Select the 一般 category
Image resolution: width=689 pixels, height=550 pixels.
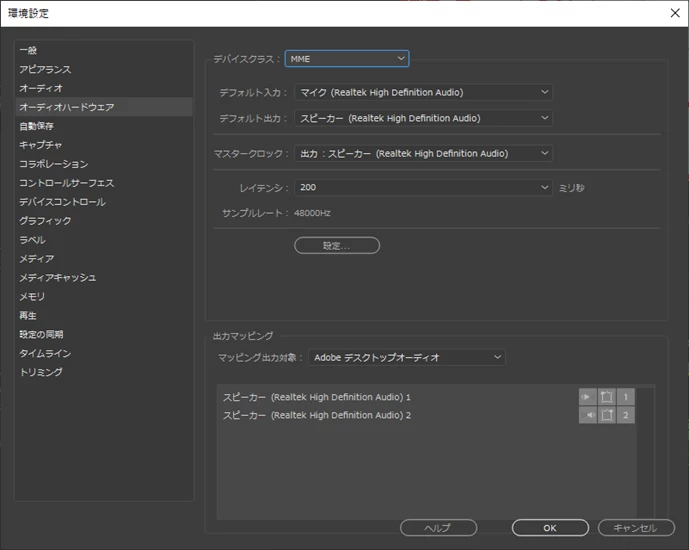click(104, 51)
